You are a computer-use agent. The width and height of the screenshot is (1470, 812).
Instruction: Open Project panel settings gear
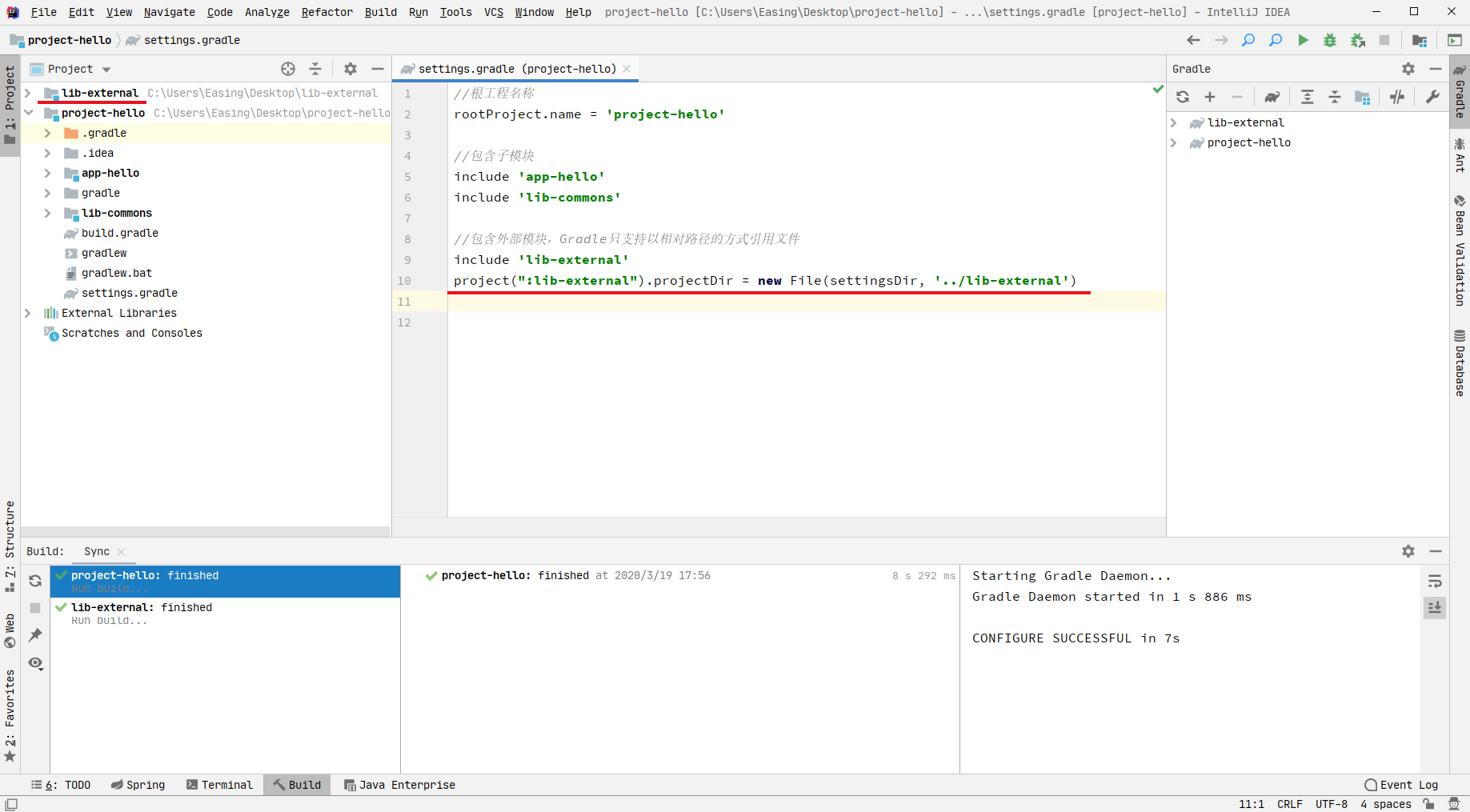point(350,69)
